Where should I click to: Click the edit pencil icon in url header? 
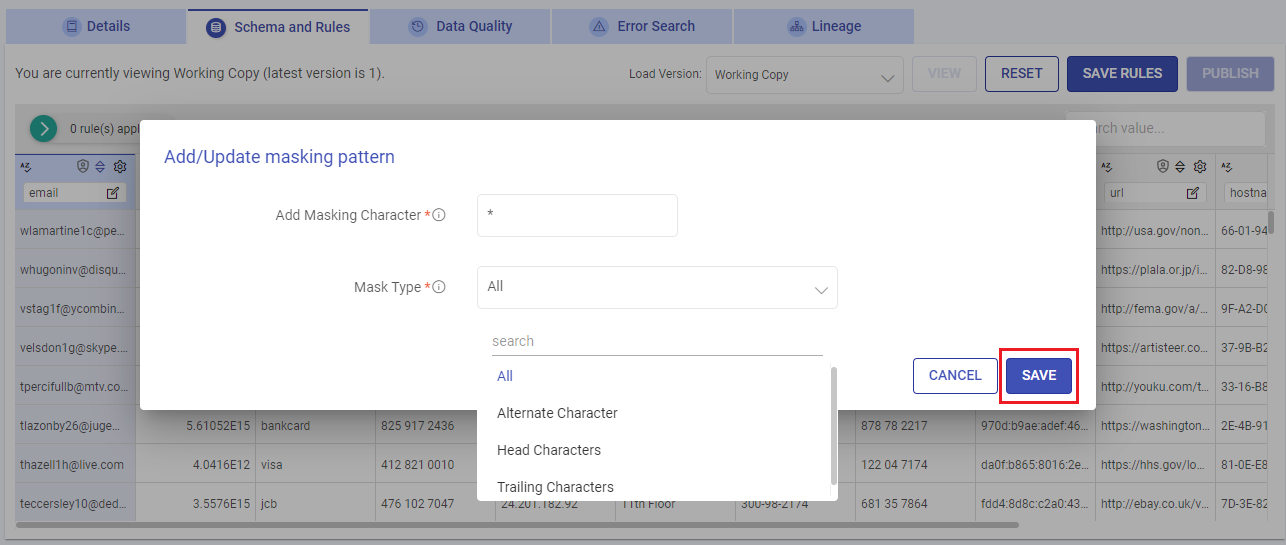tap(1192, 192)
